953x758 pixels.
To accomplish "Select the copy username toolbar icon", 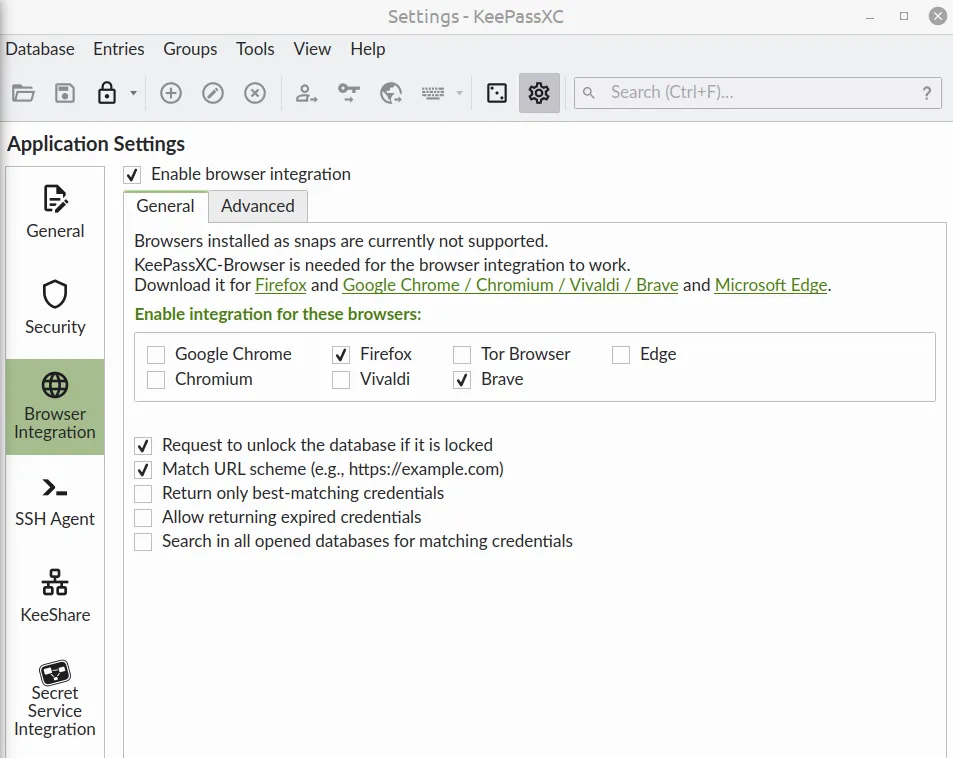I will pyautogui.click(x=305, y=92).
